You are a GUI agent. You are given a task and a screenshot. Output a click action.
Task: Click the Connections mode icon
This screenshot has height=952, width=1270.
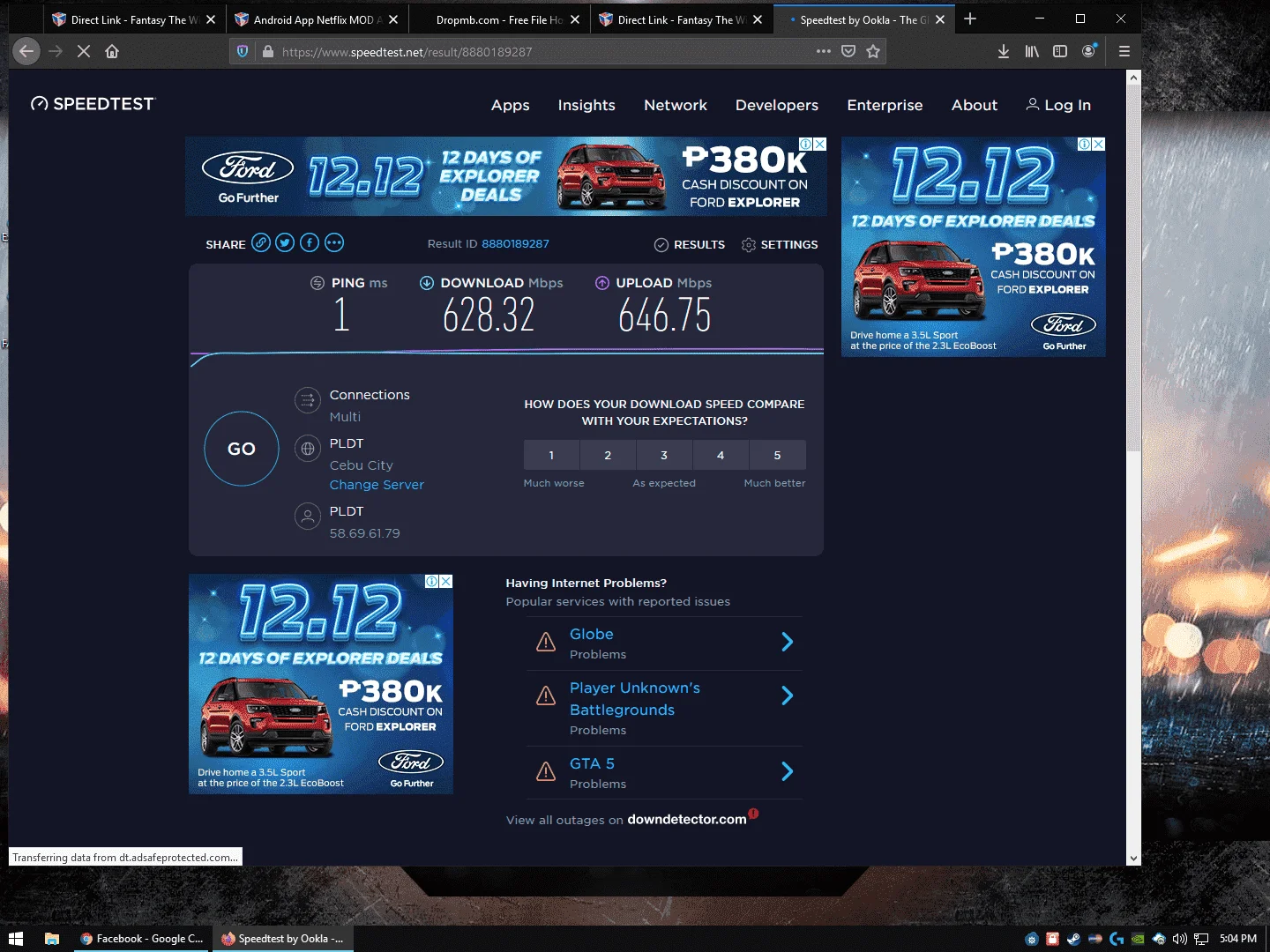tap(308, 400)
